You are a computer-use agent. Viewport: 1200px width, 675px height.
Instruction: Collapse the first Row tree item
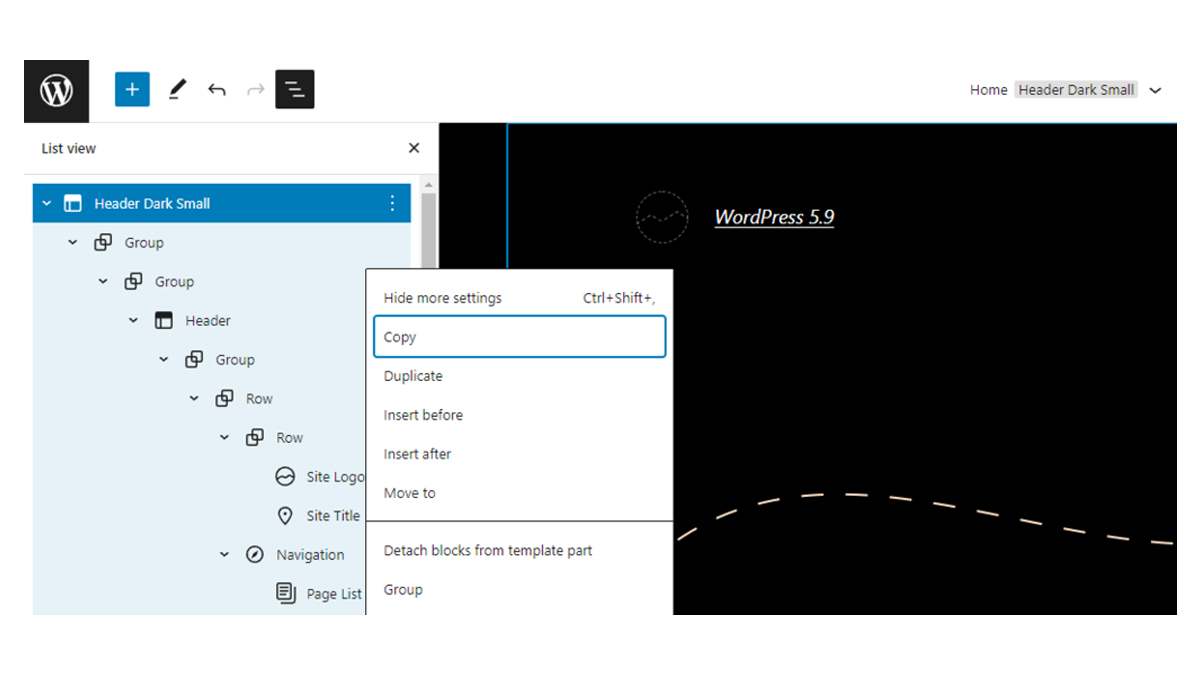click(x=195, y=398)
